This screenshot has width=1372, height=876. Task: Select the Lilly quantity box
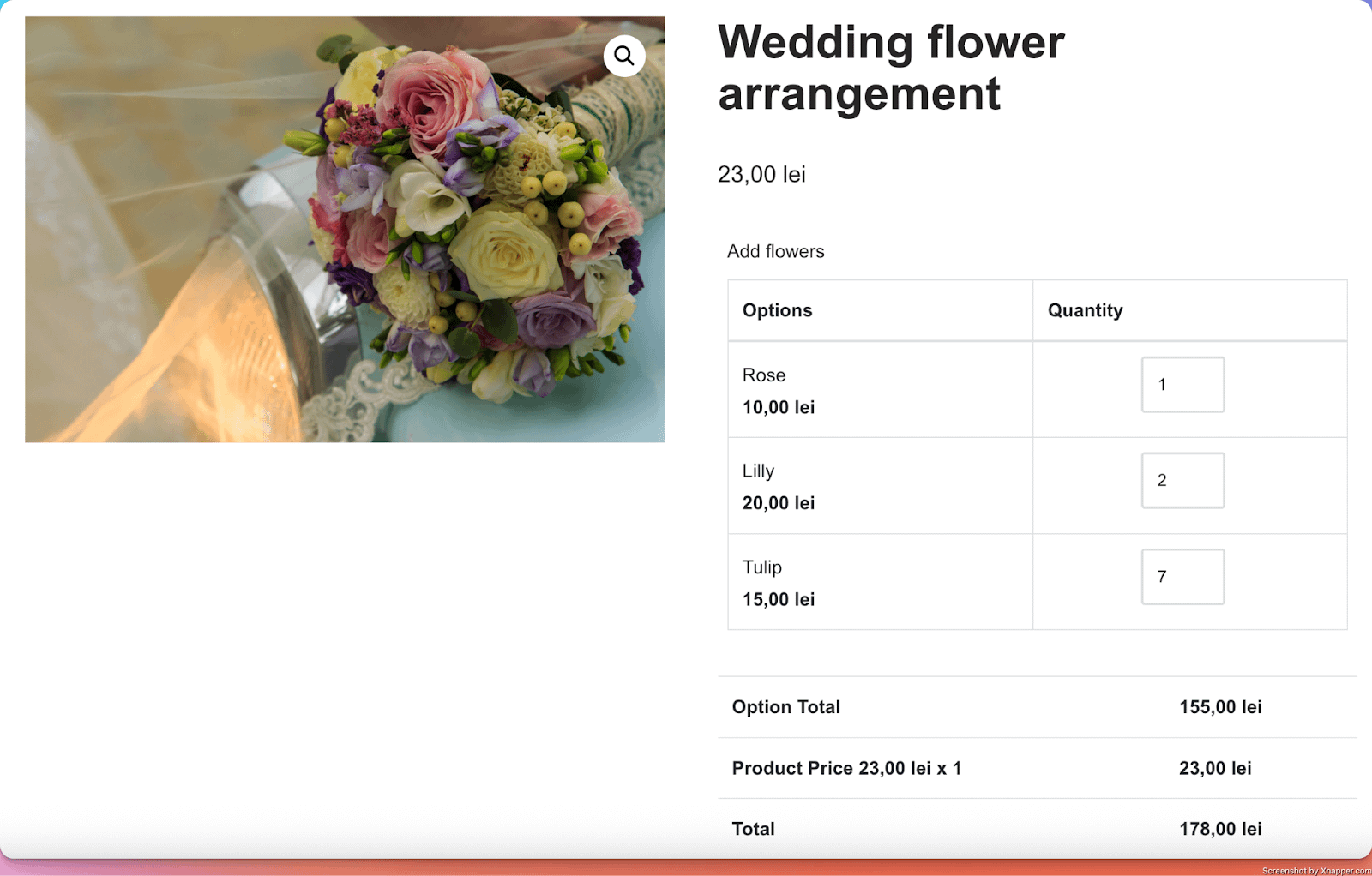pyautogui.click(x=1182, y=481)
